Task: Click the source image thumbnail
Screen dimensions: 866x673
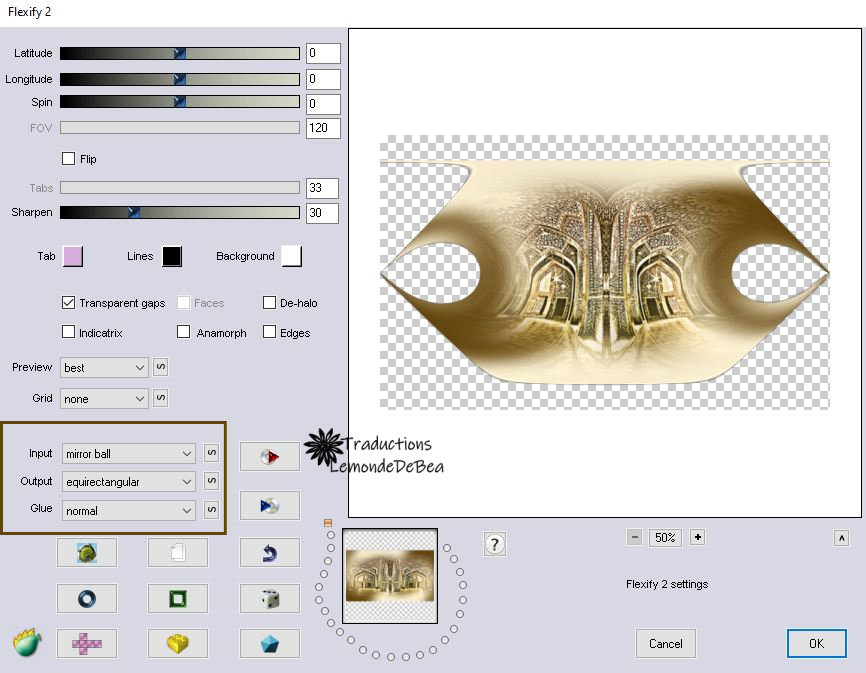Action: (390, 575)
